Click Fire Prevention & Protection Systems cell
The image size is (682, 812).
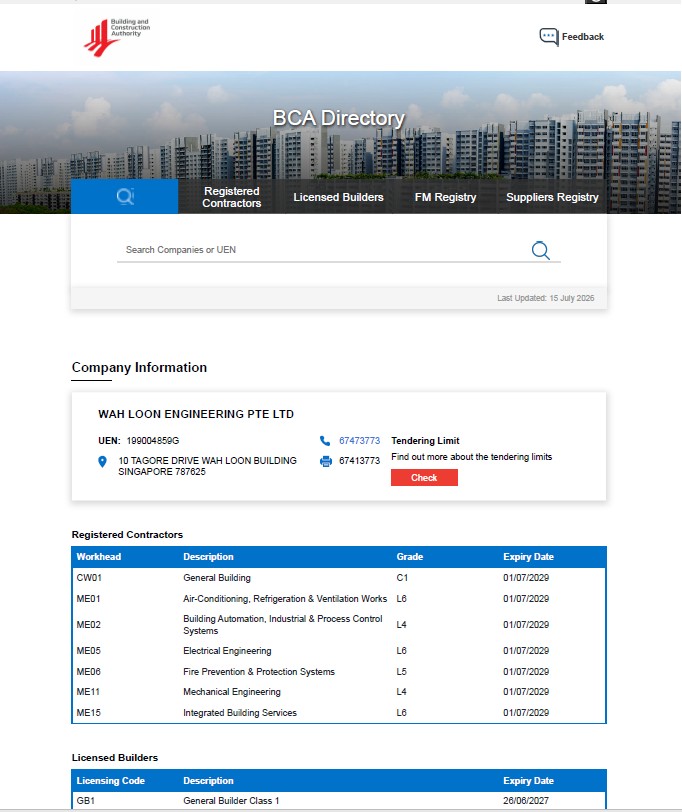(x=259, y=672)
